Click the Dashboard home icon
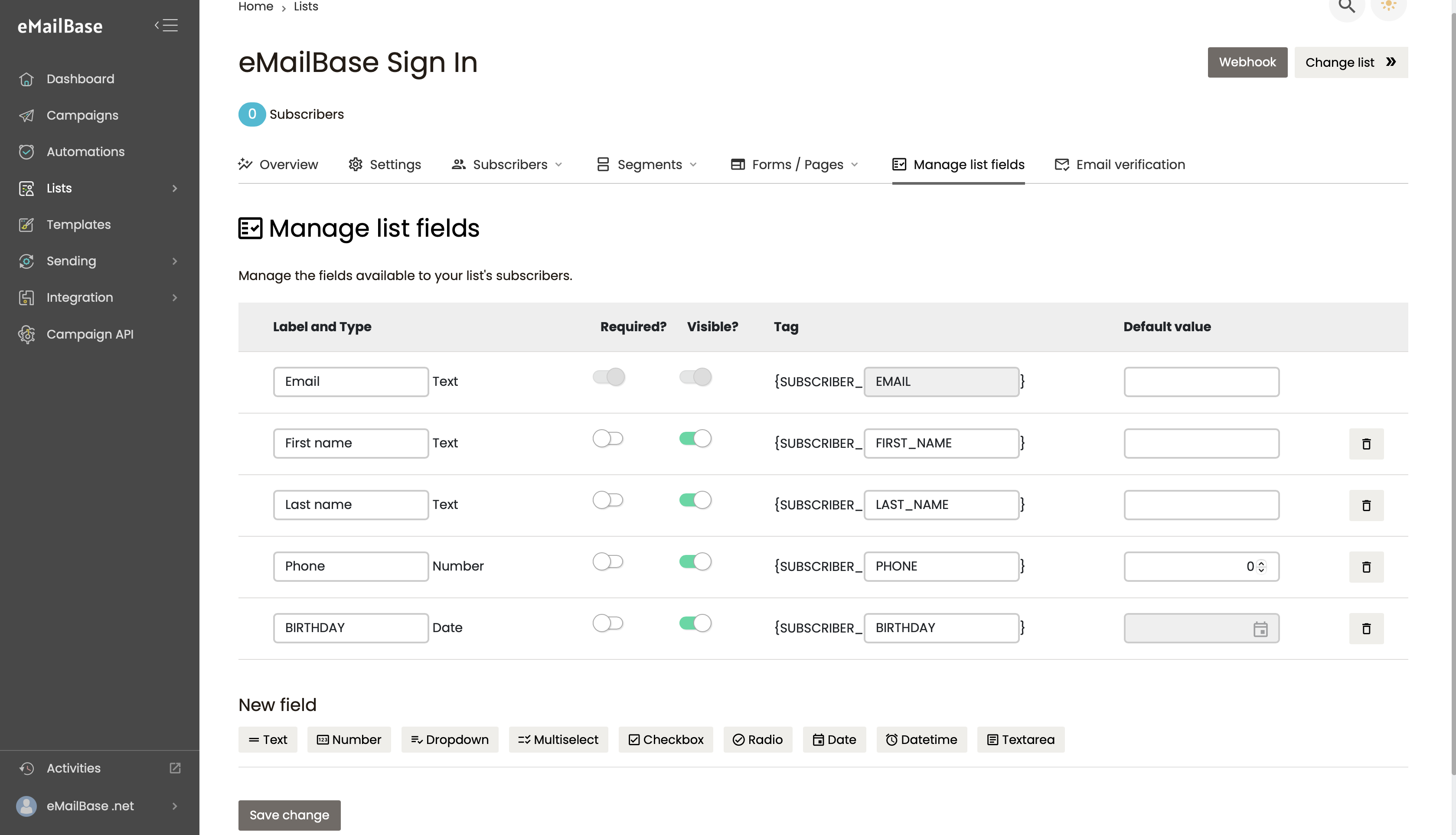1456x835 pixels. [26, 79]
